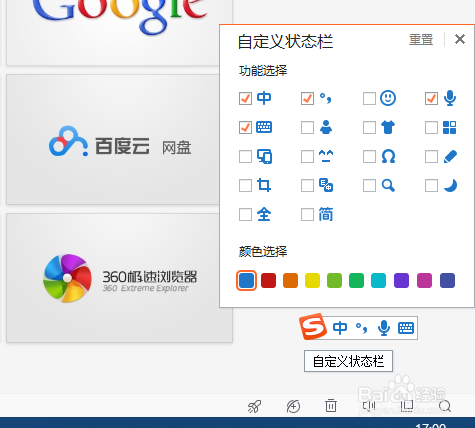Enable the user account person checkbox

click(x=307, y=128)
